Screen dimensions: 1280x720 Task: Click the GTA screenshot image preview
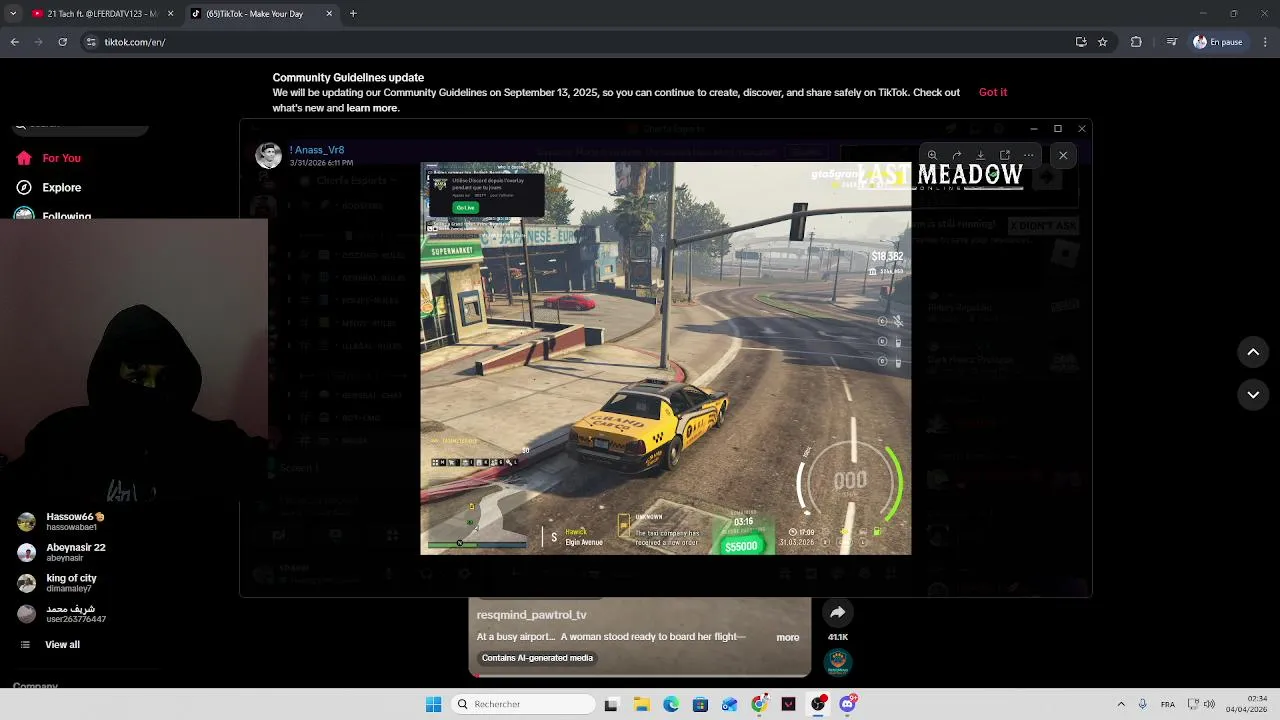pos(665,358)
